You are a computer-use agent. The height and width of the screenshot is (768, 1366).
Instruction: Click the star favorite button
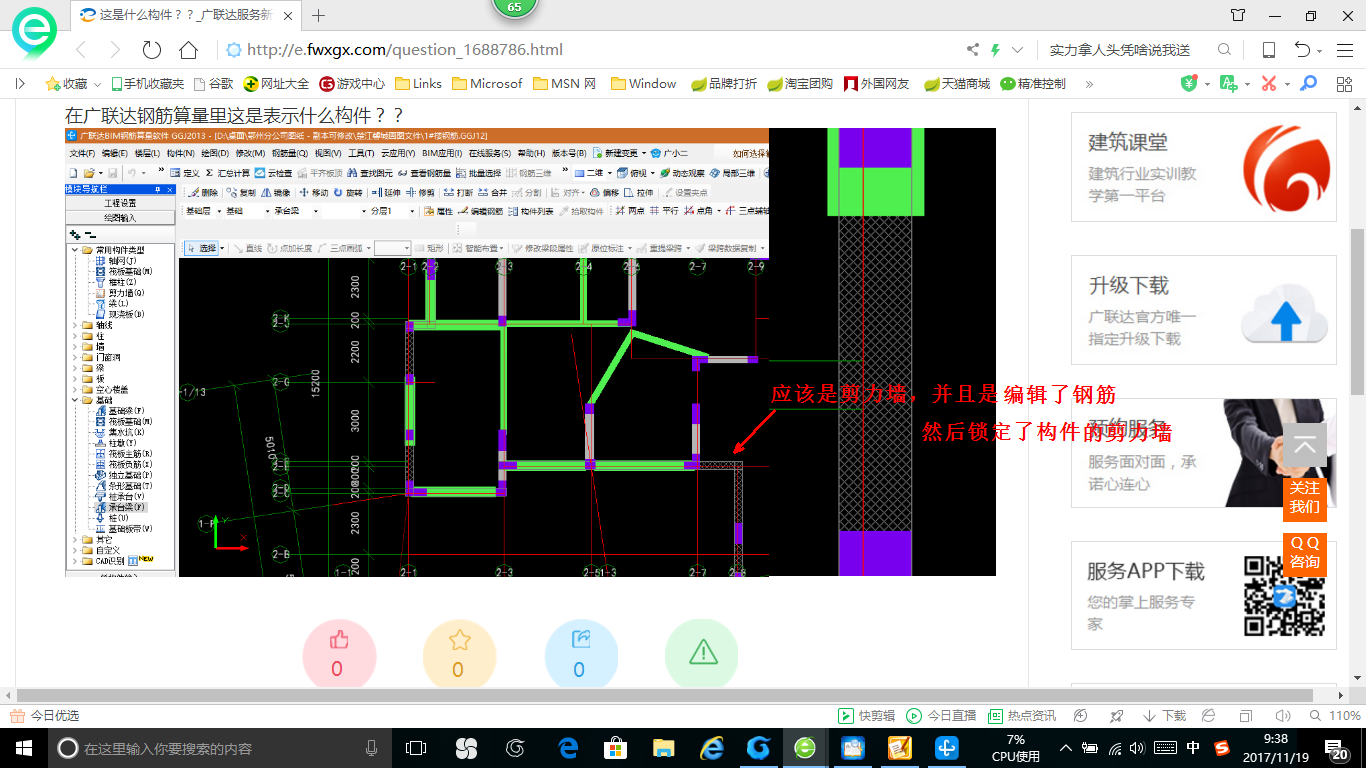click(x=459, y=654)
